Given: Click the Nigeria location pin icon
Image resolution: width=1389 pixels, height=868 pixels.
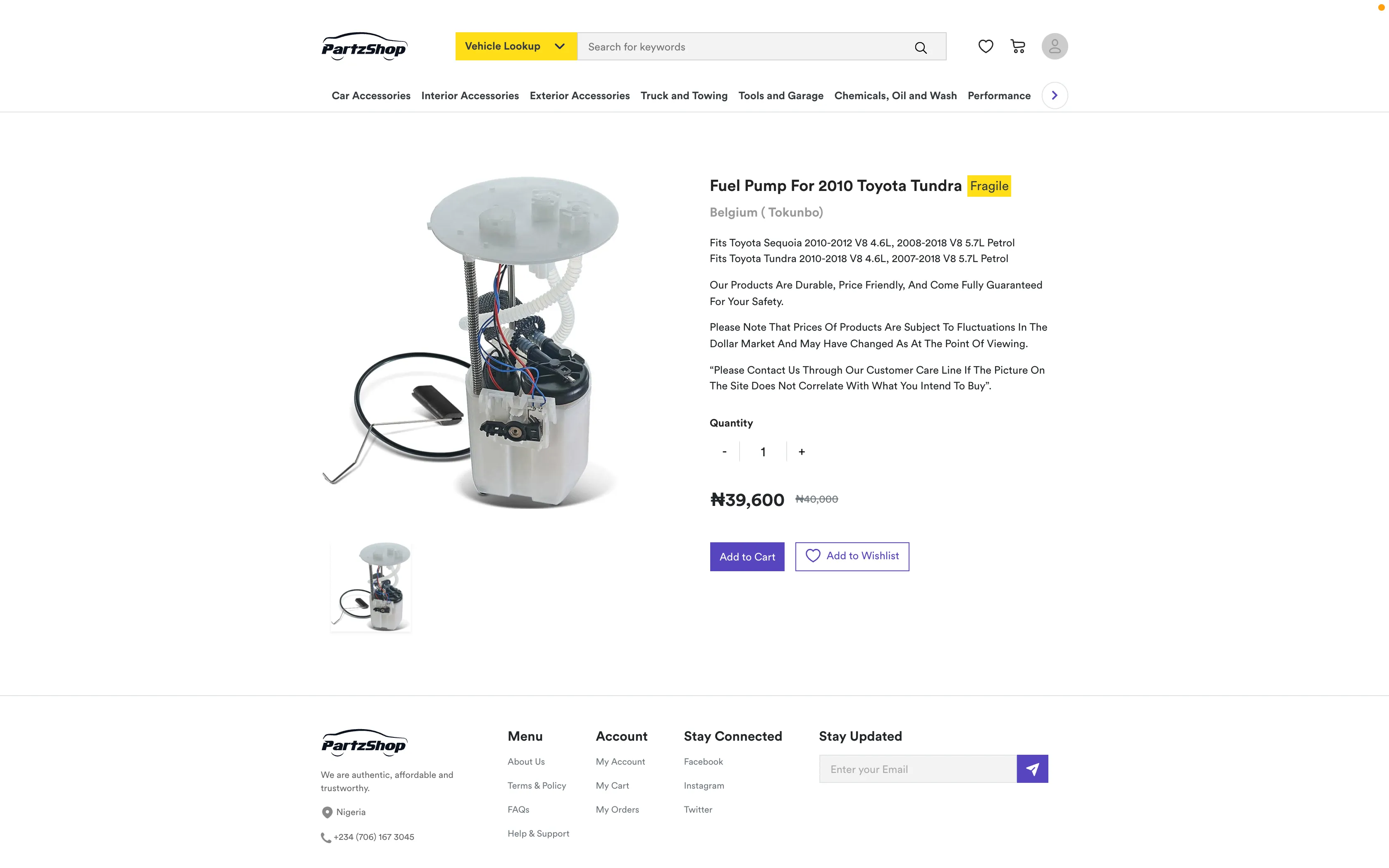Looking at the screenshot, I should point(327,812).
